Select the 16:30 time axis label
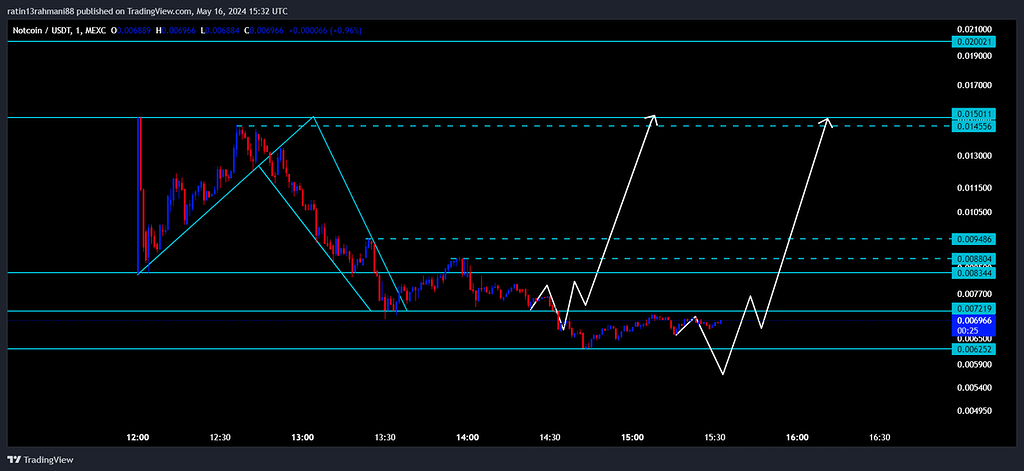 879,437
